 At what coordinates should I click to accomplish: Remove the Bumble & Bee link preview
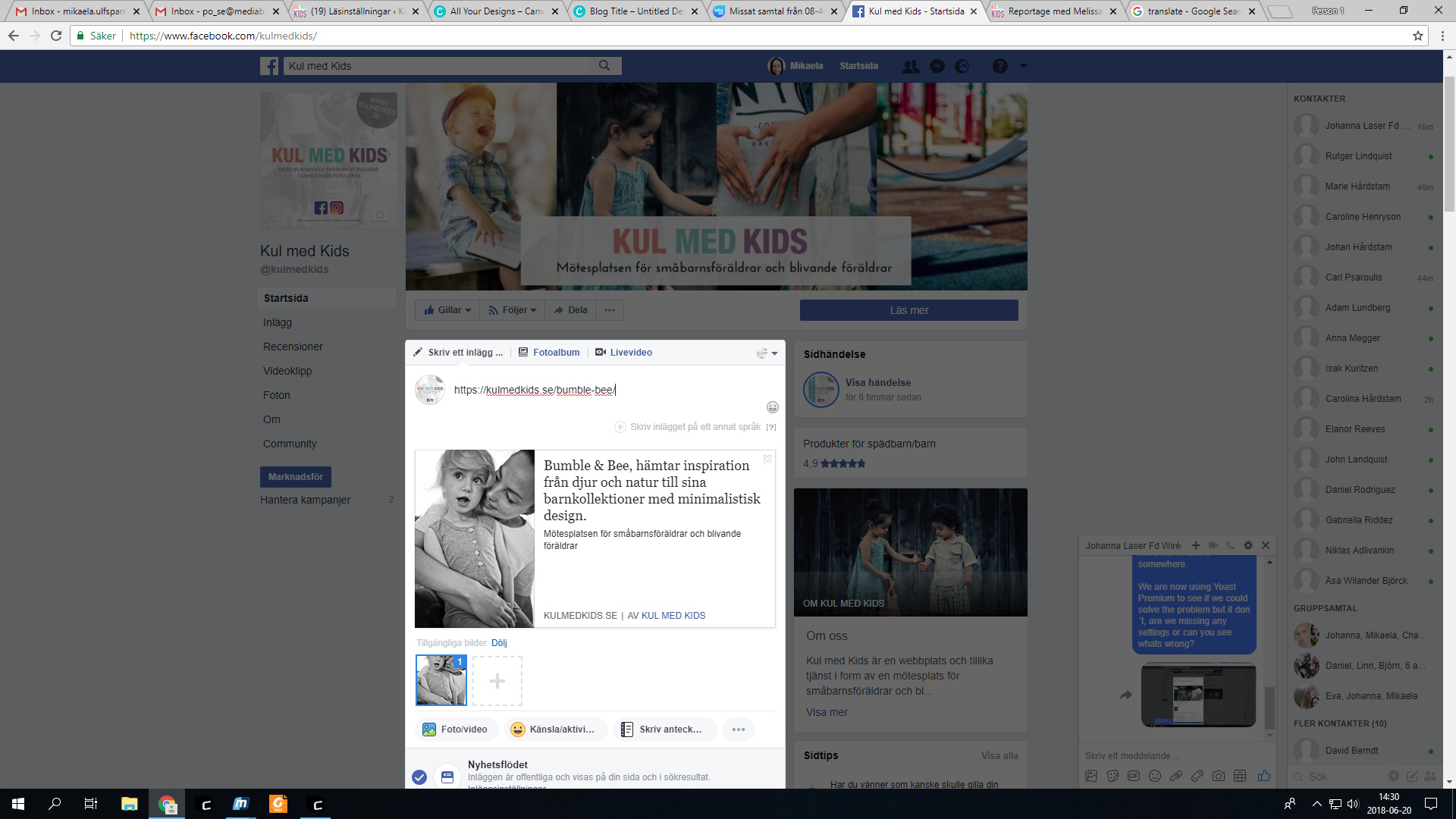tap(767, 459)
